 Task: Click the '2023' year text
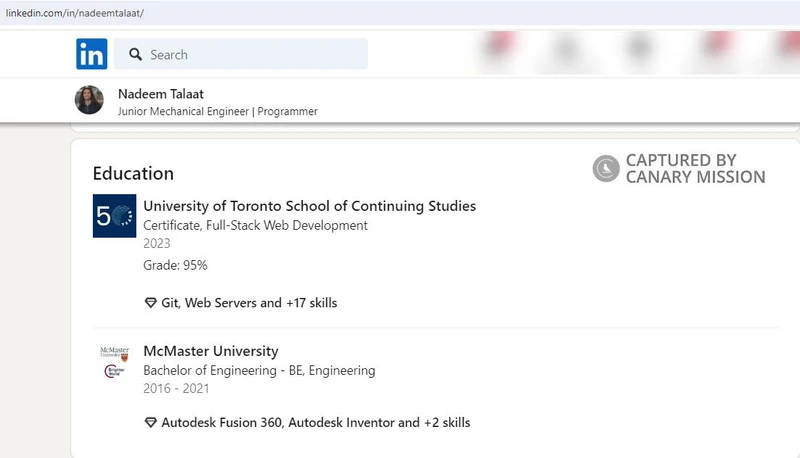pyautogui.click(x=157, y=243)
